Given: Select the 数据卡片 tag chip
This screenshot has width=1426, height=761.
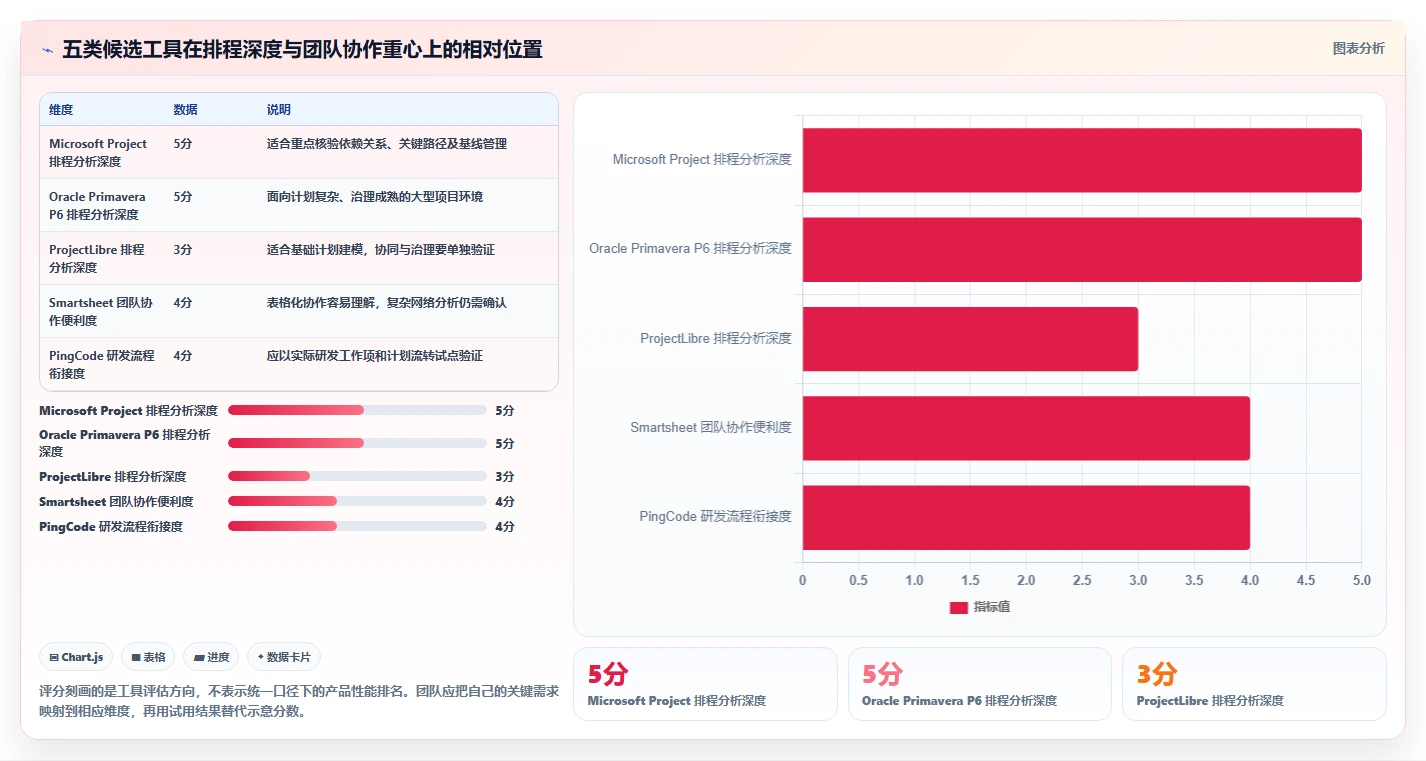Looking at the screenshot, I should (x=284, y=657).
